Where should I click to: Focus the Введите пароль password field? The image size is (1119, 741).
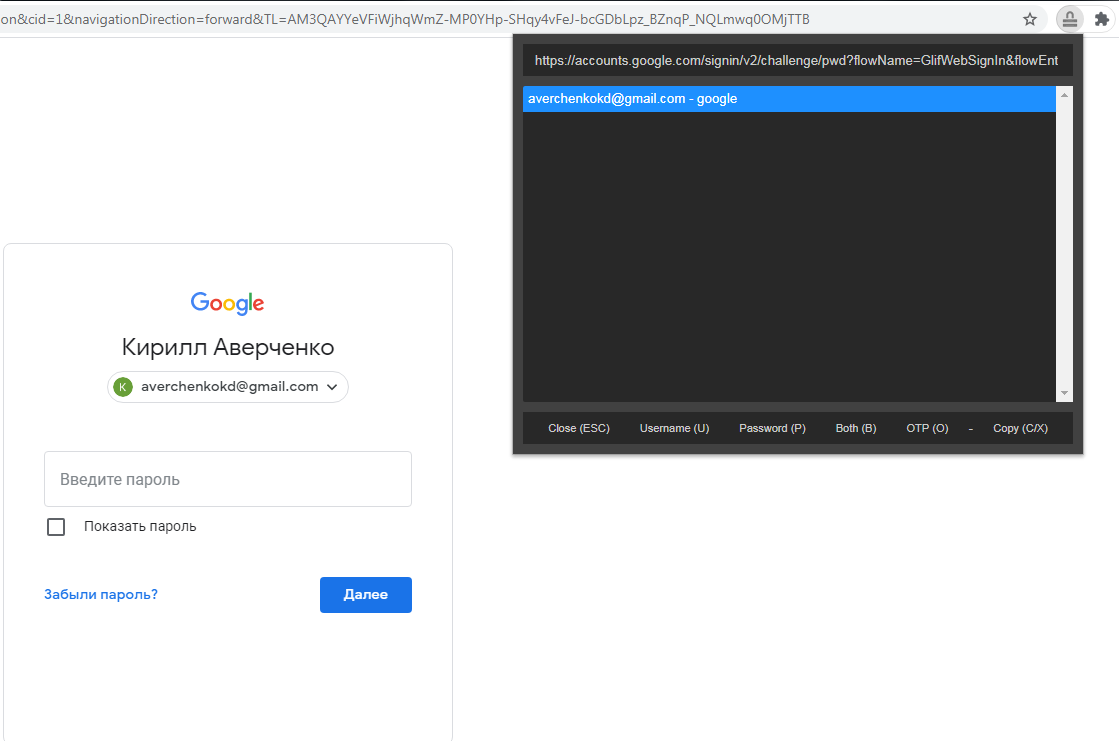click(x=228, y=479)
